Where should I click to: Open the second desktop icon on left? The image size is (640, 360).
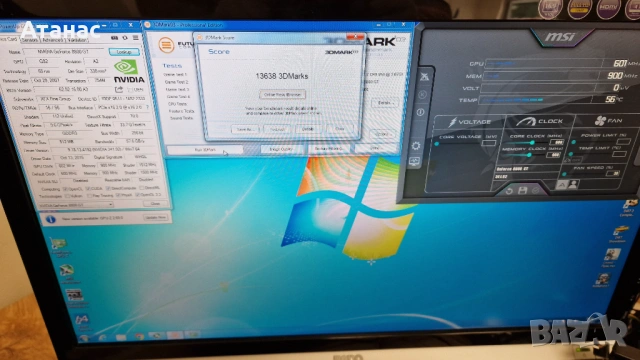tap(66, 271)
